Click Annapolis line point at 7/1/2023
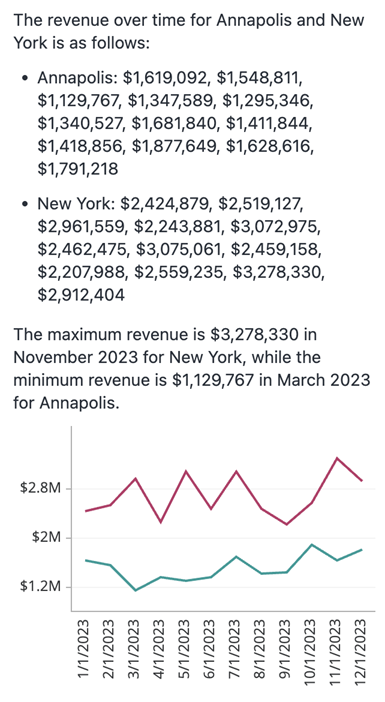This screenshot has height=702, width=385. 236,556
